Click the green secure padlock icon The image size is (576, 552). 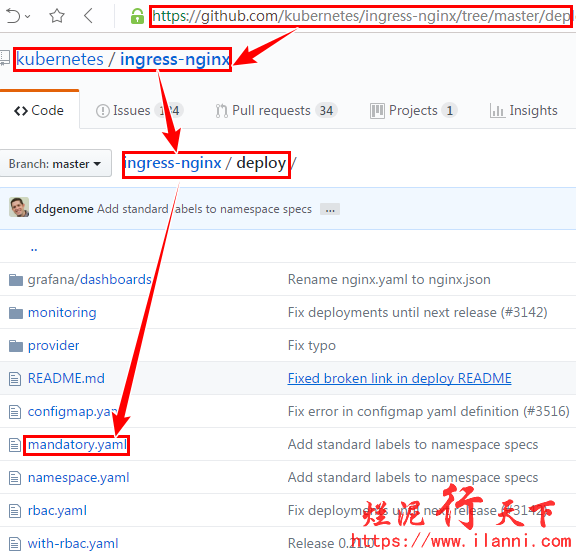coord(137,16)
